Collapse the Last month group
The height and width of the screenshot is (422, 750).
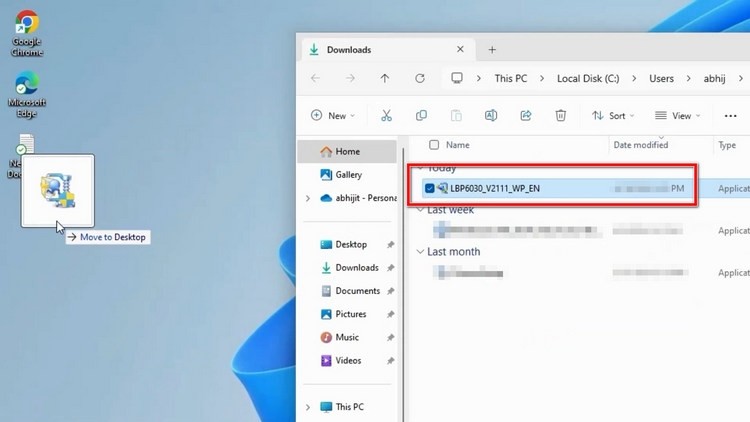[420, 252]
